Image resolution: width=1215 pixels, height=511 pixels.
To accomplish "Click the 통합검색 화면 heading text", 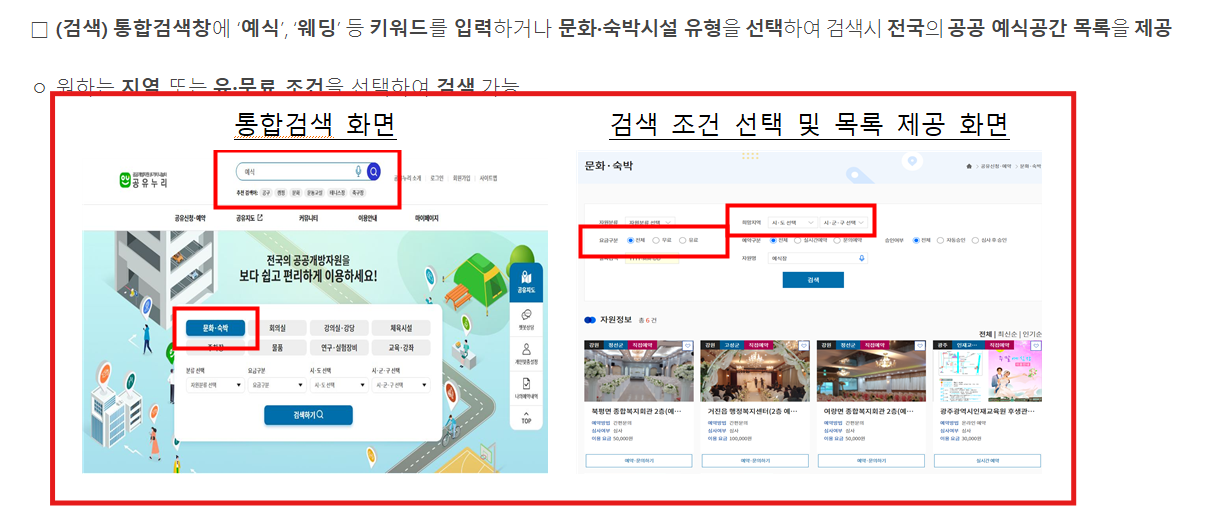I will [x=316, y=124].
